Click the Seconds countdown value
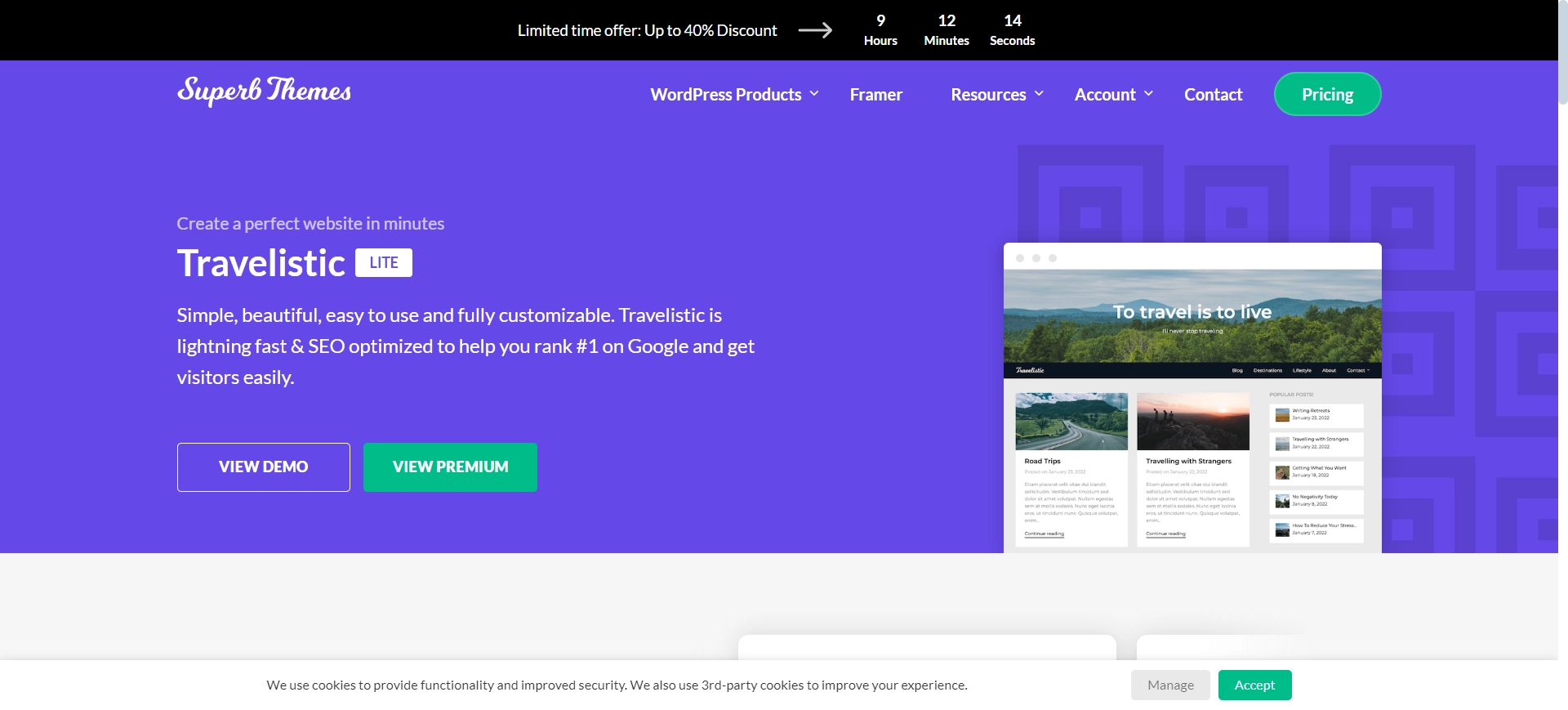This screenshot has width=1568, height=710. 1013,20
